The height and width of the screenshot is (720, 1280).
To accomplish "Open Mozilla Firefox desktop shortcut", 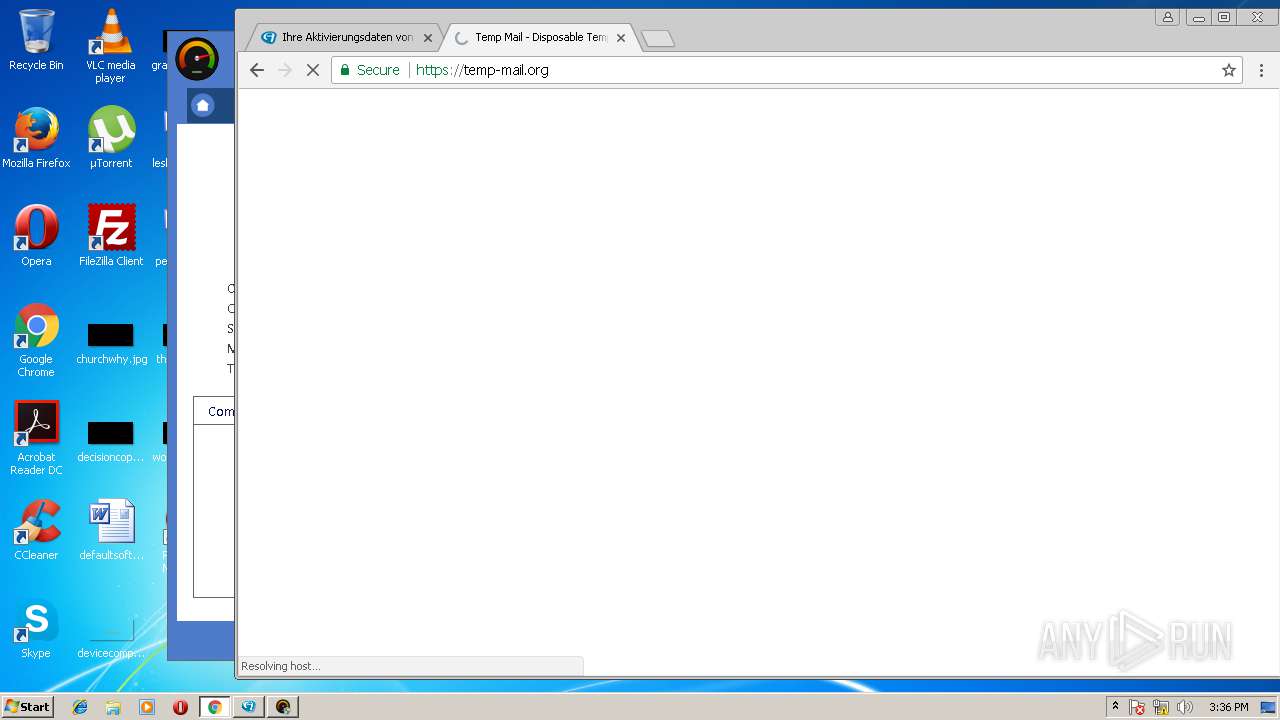I will (36, 137).
